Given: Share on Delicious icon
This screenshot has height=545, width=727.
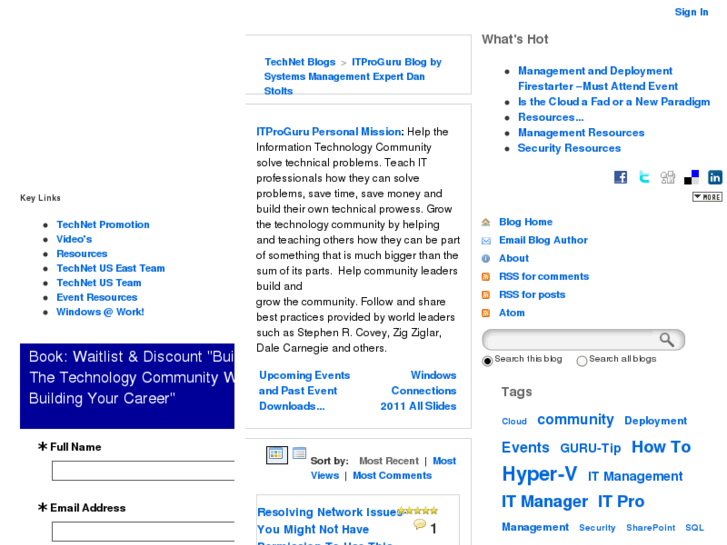Looking at the screenshot, I should 691,177.
